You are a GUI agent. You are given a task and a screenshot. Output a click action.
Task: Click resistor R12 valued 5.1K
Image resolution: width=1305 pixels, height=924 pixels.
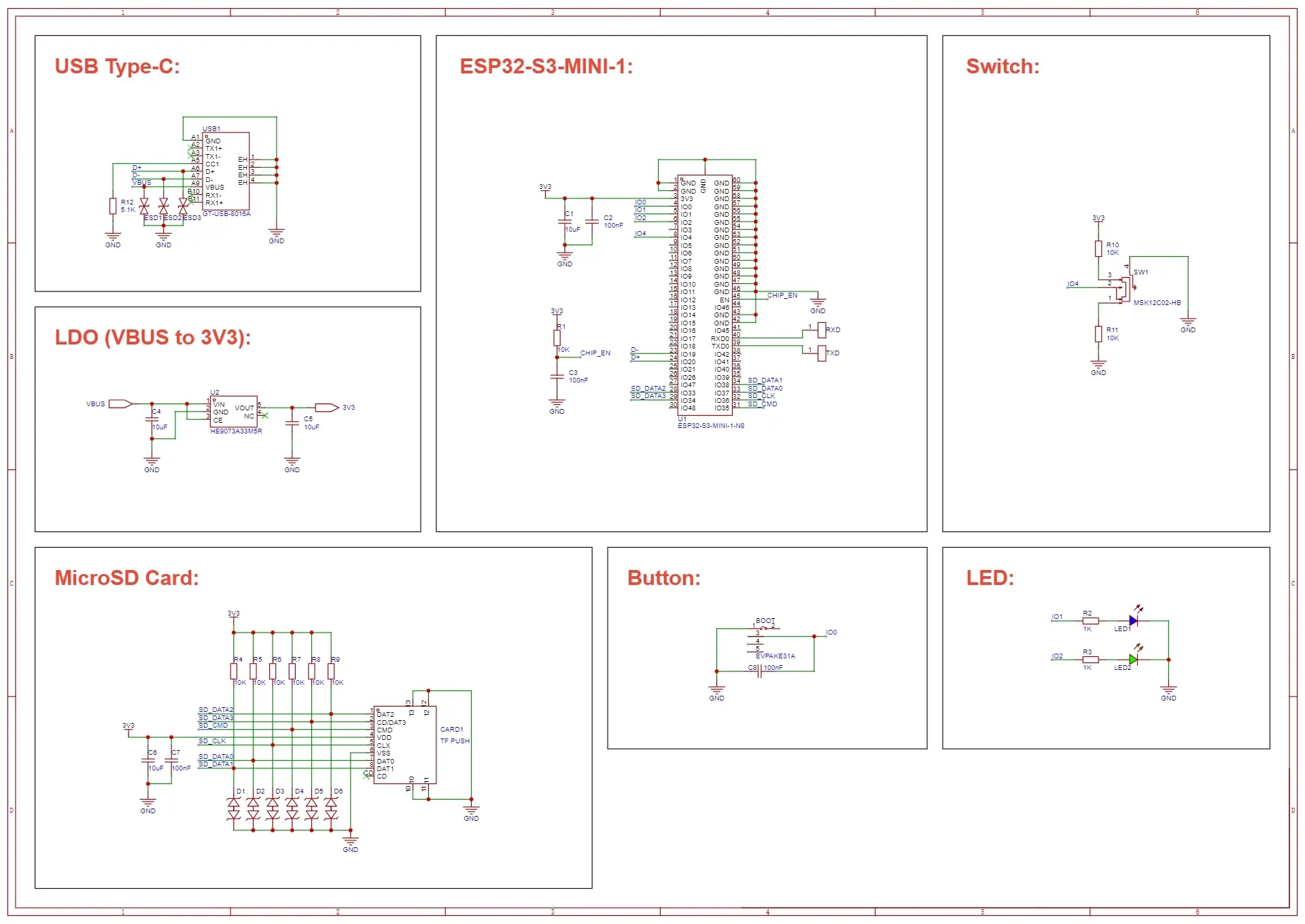coord(111,206)
